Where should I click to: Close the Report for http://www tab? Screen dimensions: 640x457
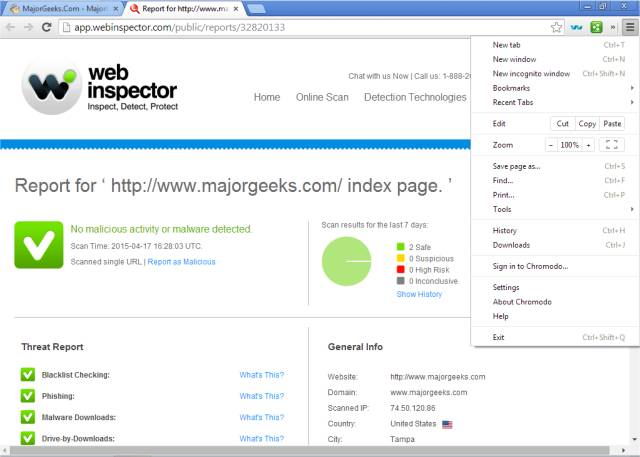tap(236, 9)
